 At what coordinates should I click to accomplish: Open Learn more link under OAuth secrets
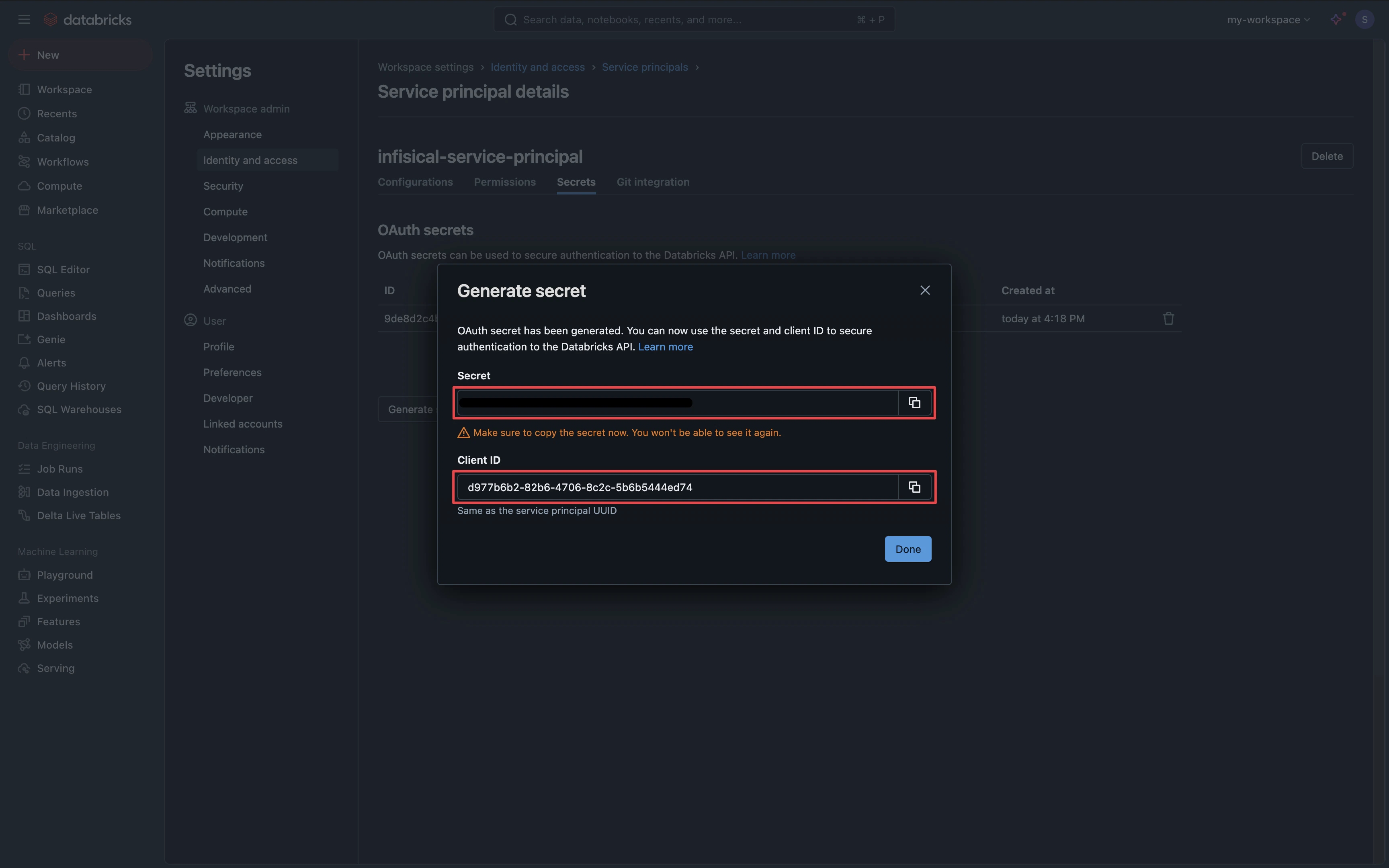pos(768,255)
